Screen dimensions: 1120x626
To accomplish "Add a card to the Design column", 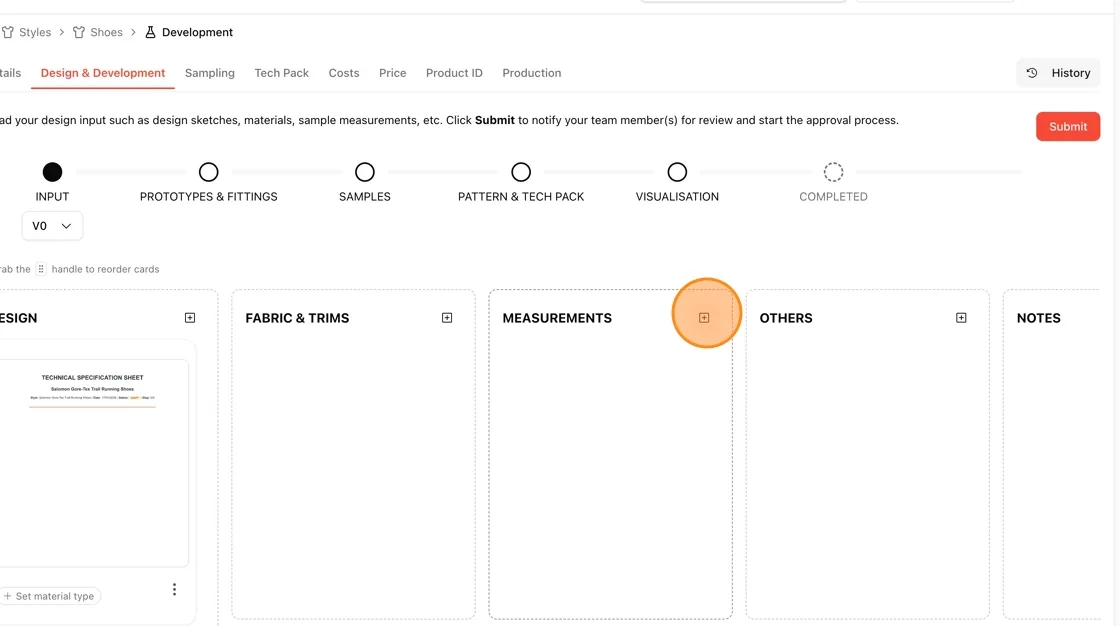I will click(x=190, y=317).
